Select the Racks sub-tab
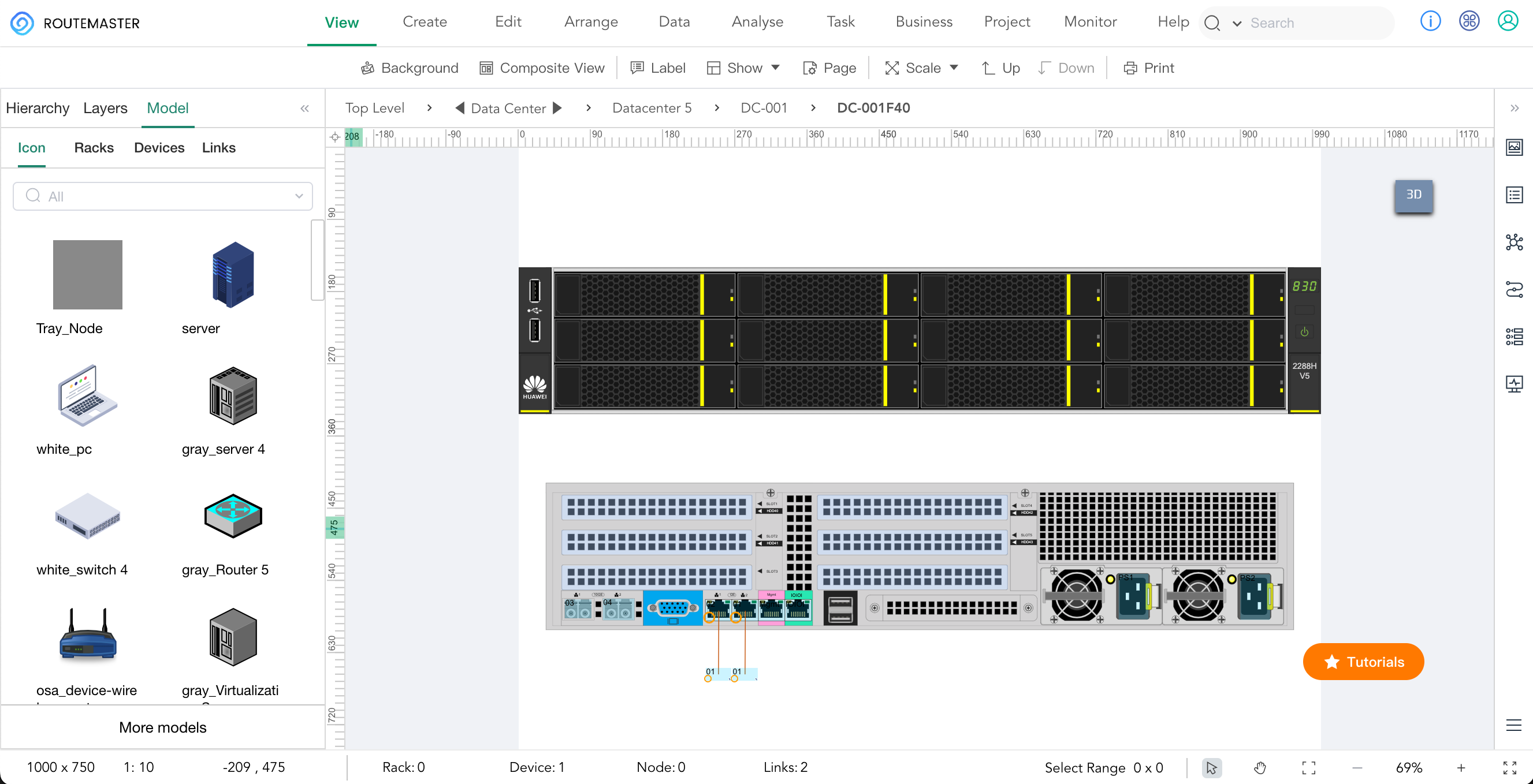 pos(94,148)
